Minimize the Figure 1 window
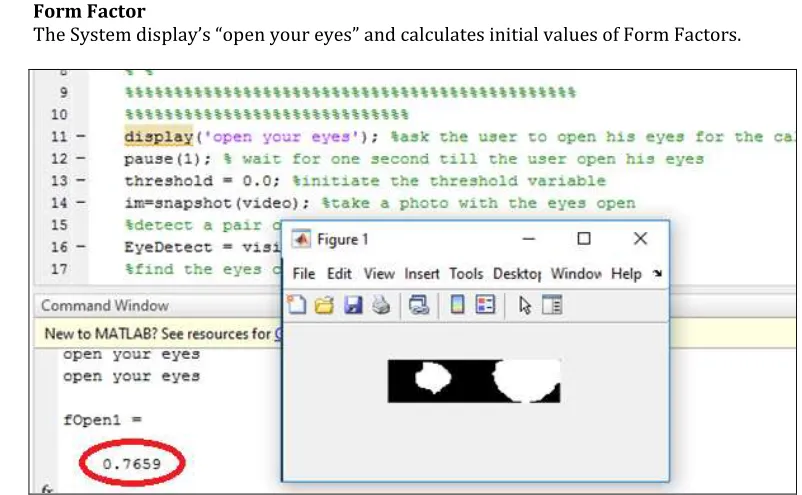The image size is (802, 495). (529, 239)
